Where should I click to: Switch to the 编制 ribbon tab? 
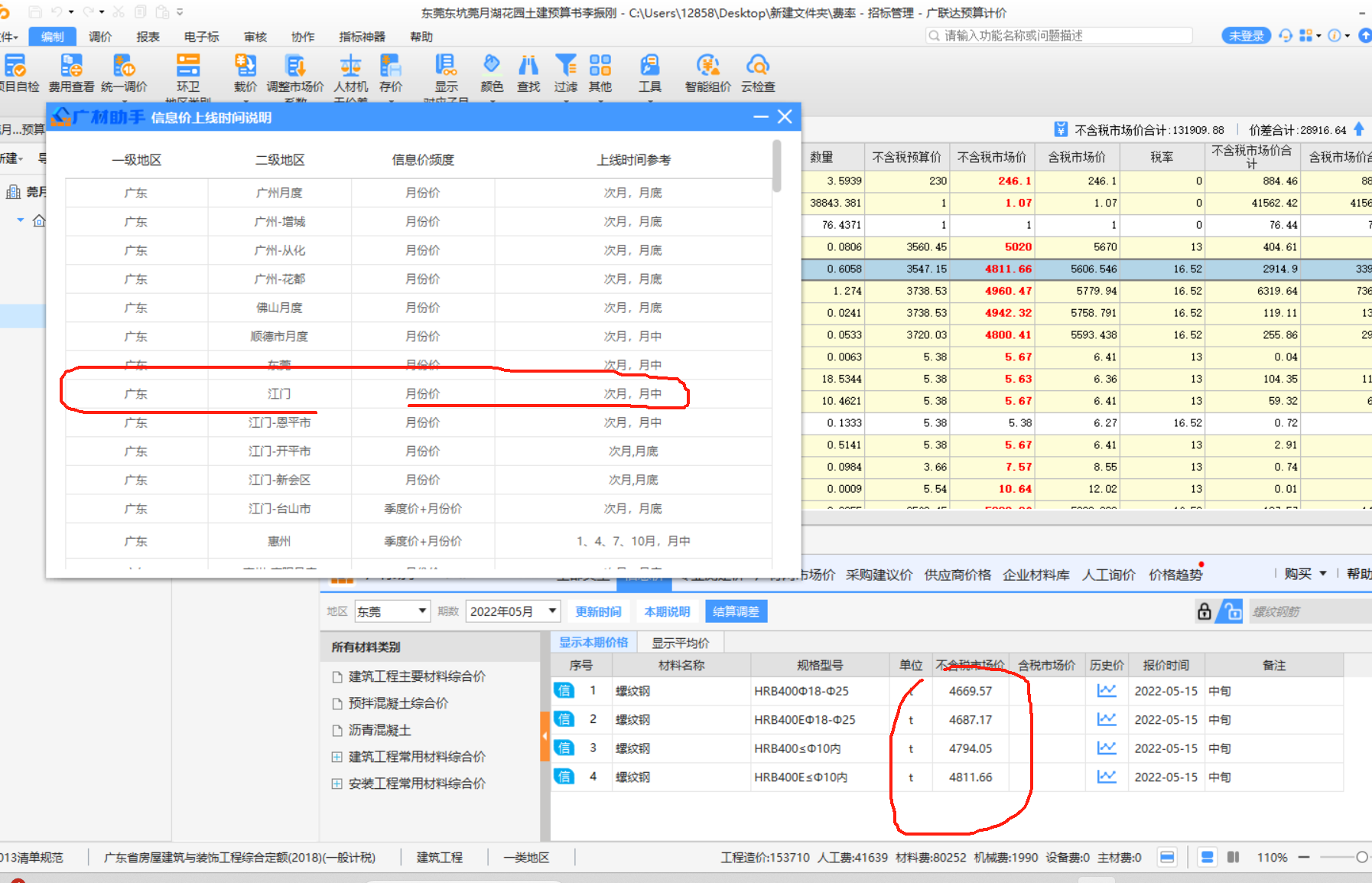(x=53, y=37)
